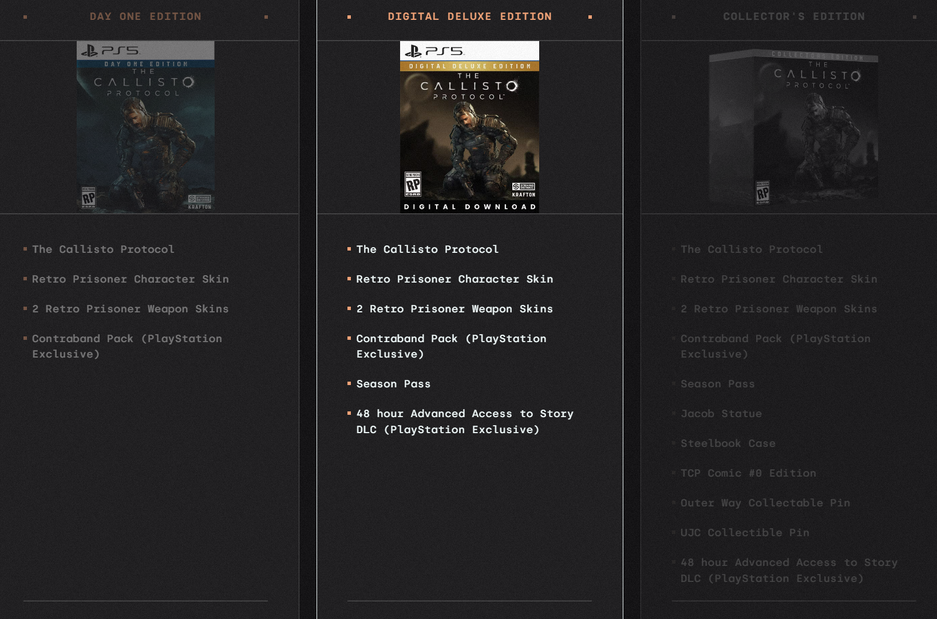Click '48 hour Advanced Access' in Collector's list
The image size is (937, 619).
click(x=789, y=570)
